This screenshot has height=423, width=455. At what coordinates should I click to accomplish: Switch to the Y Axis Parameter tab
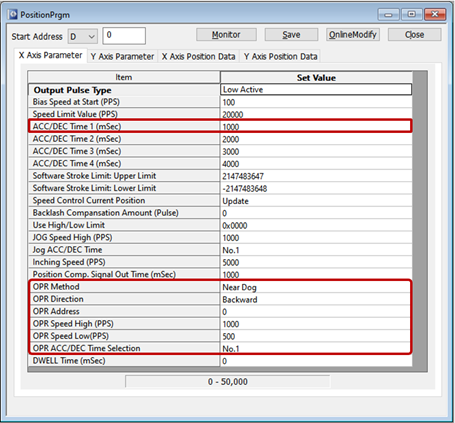pyautogui.click(x=122, y=56)
